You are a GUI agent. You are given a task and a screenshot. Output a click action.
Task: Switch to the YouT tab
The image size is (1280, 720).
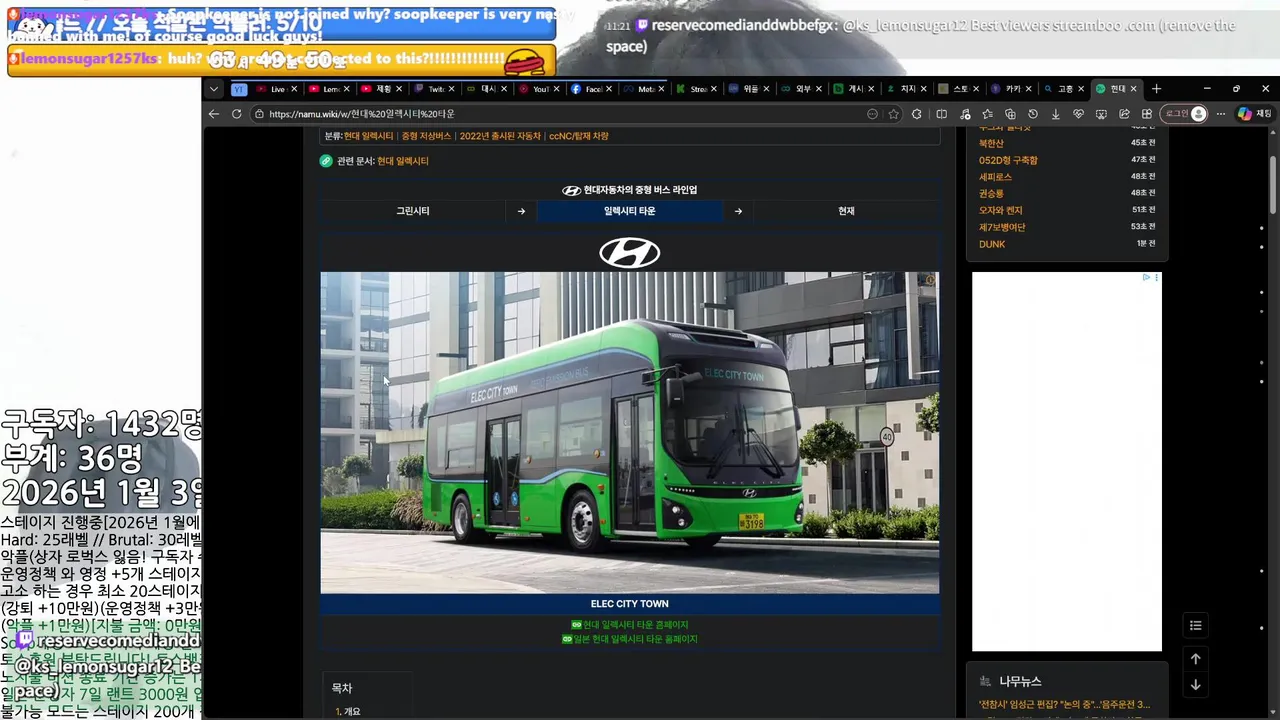(x=538, y=89)
